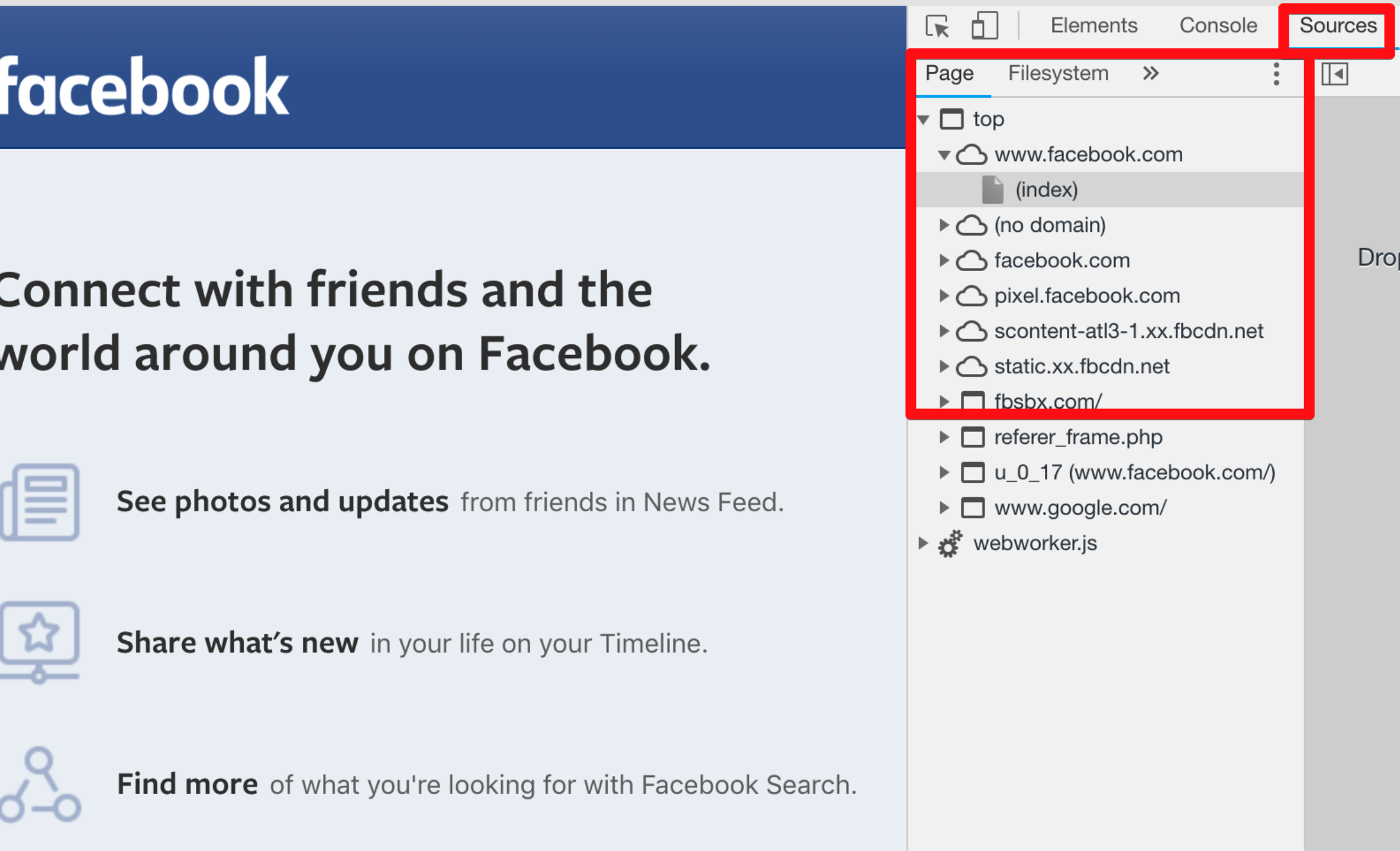Toggle the device toolbar icon
Screen dimensions: 1400x851
[985, 26]
